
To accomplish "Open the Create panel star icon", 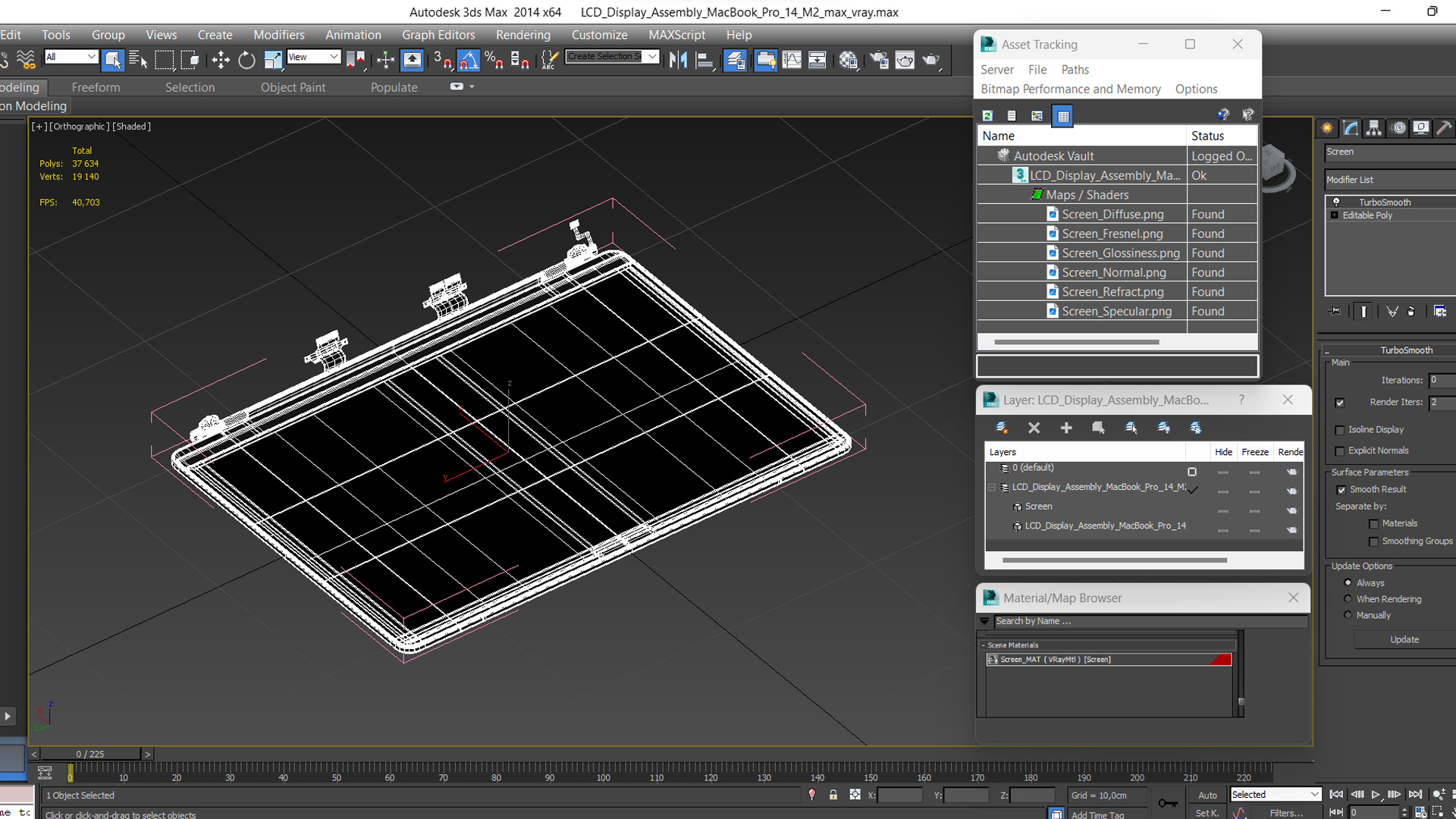I will click(x=1327, y=128).
